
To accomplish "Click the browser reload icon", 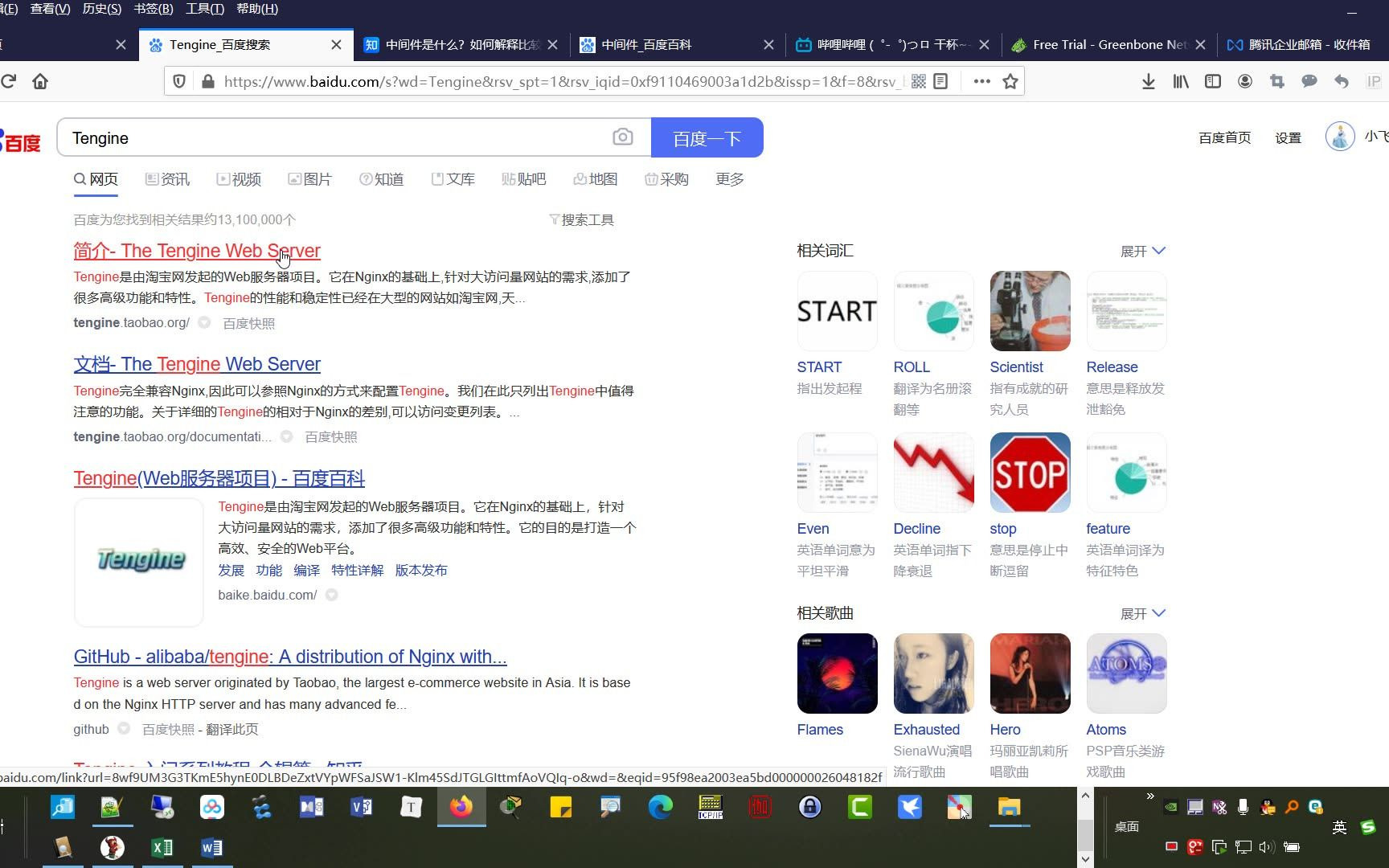I will coord(8,81).
